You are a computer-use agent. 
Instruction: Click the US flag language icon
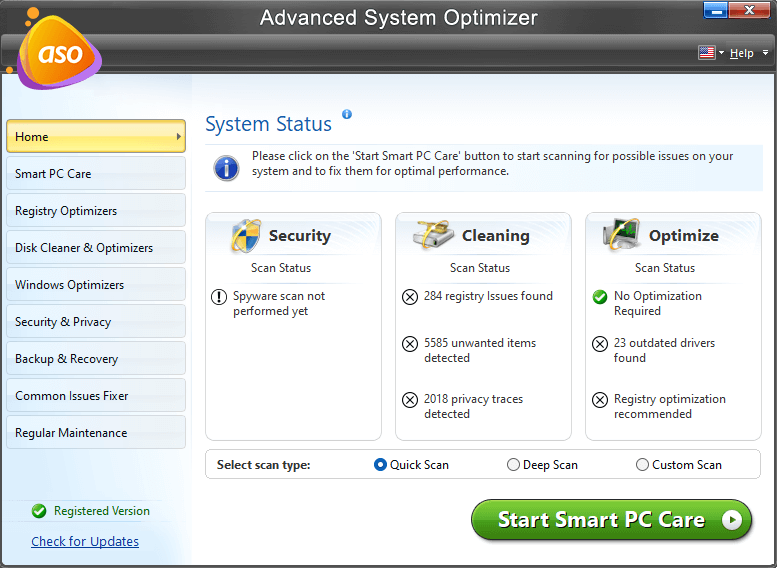coord(706,53)
